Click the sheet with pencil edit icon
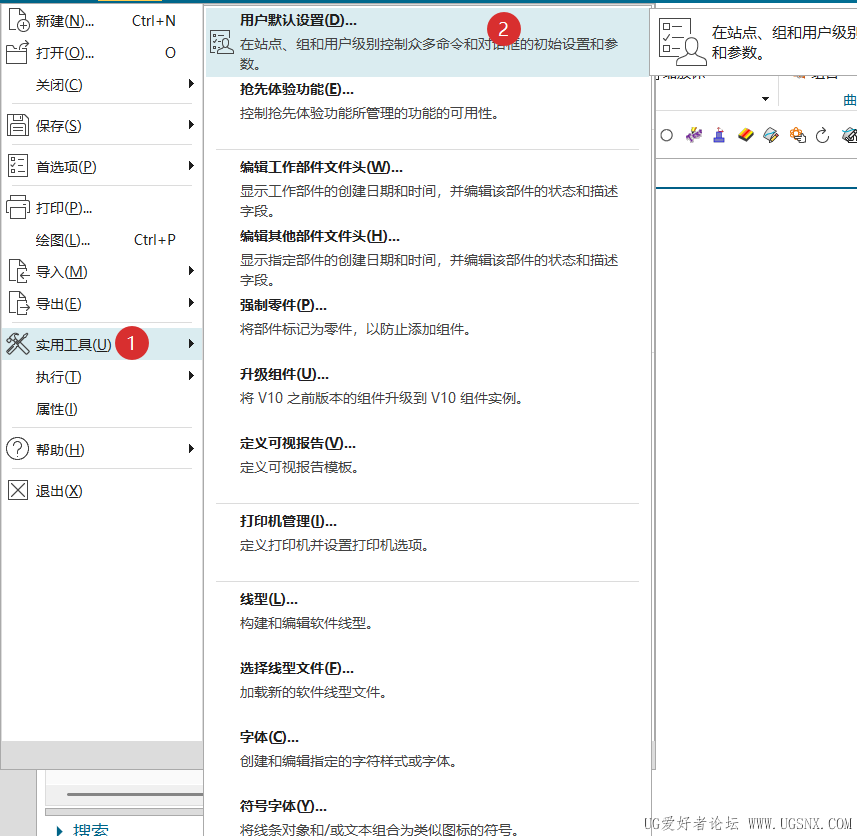857x836 pixels. (x=771, y=134)
